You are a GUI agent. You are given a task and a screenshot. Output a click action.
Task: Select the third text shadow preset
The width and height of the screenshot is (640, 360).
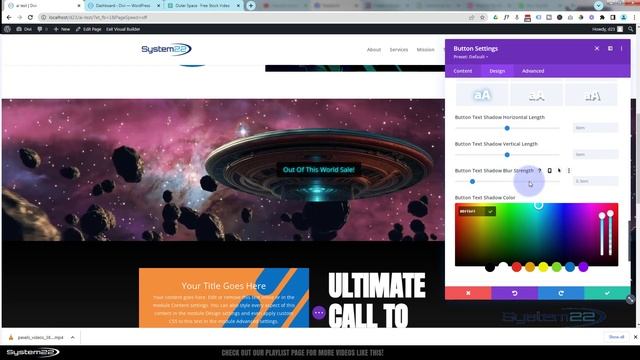pos(591,95)
